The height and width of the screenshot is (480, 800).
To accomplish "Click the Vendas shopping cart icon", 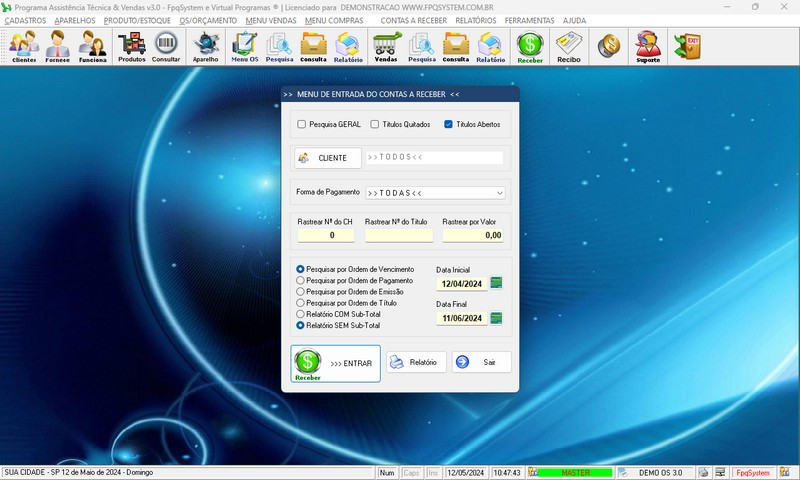I will [x=385, y=46].
